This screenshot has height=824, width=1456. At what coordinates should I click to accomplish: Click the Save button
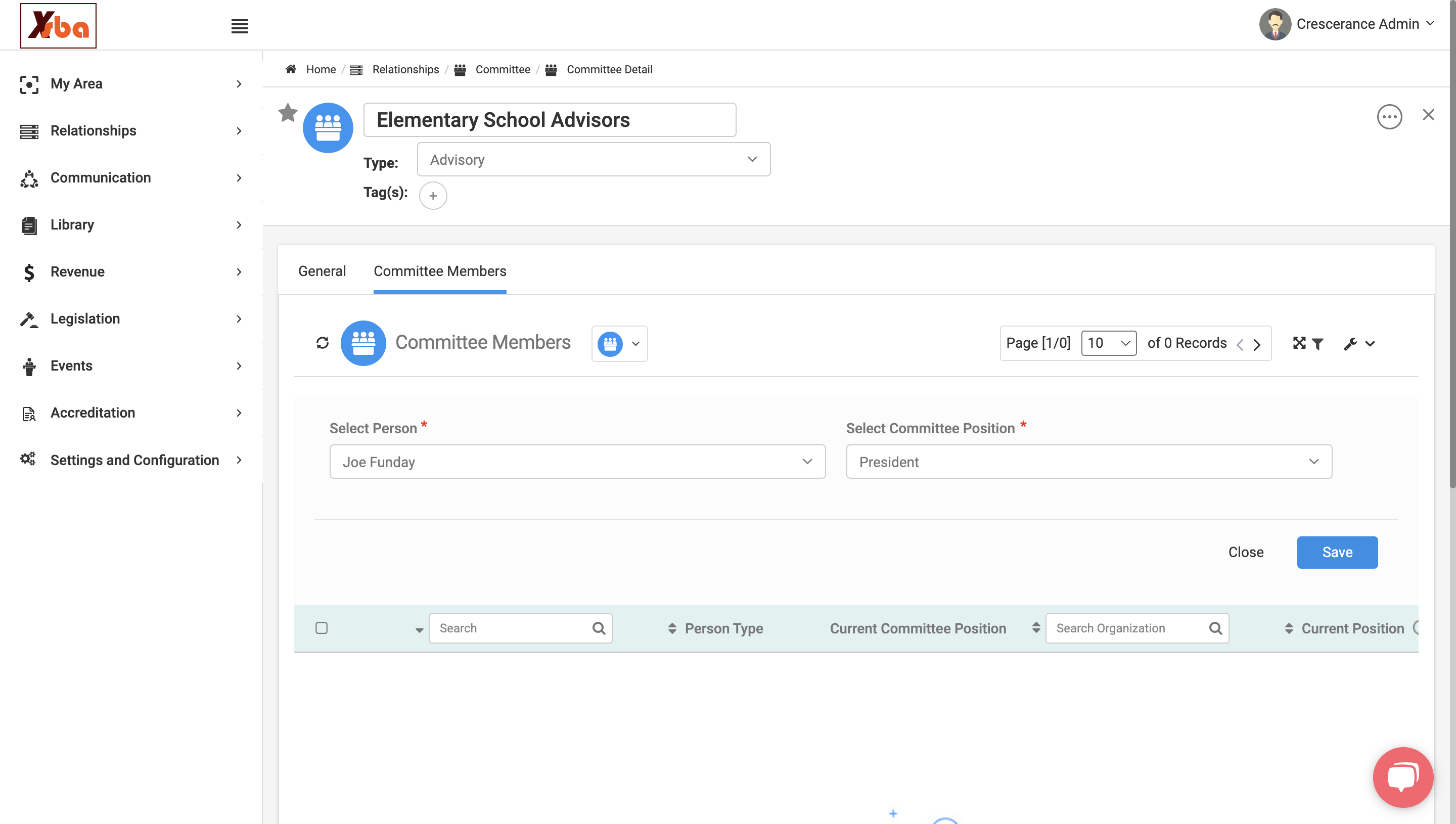pos(1337,553)
